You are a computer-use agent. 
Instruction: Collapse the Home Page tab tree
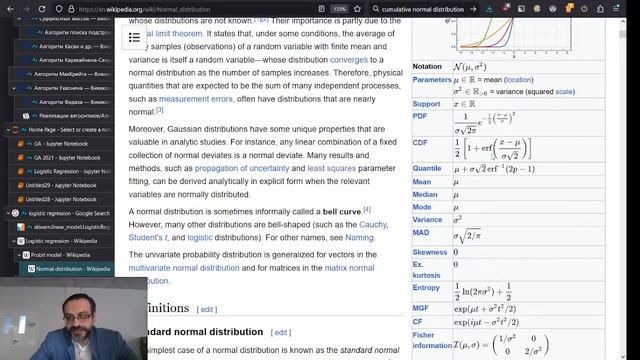8,130
